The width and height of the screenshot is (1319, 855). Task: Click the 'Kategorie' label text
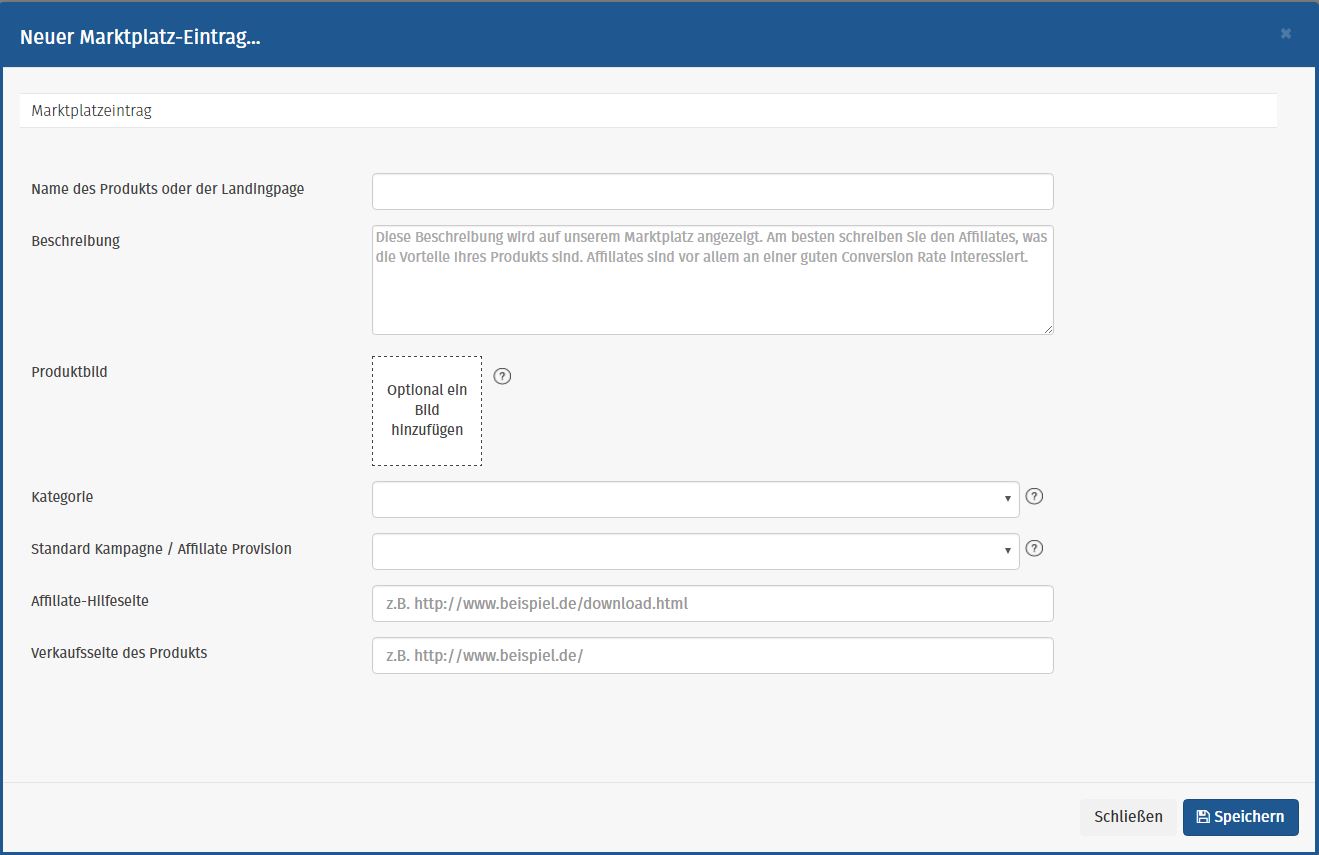click(62, 497)
